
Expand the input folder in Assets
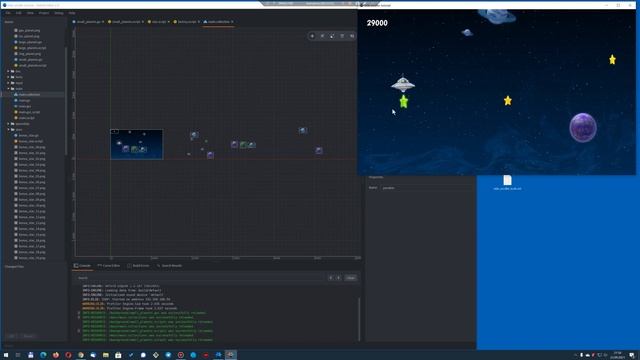[x=9, y=83]
